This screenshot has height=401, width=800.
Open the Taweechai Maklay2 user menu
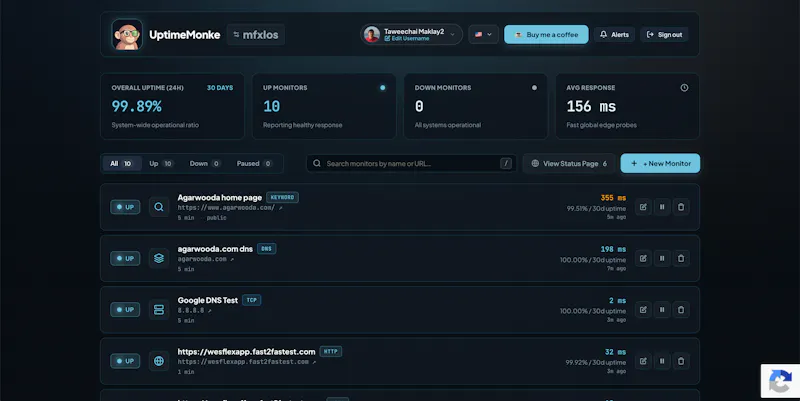[411, 35]
